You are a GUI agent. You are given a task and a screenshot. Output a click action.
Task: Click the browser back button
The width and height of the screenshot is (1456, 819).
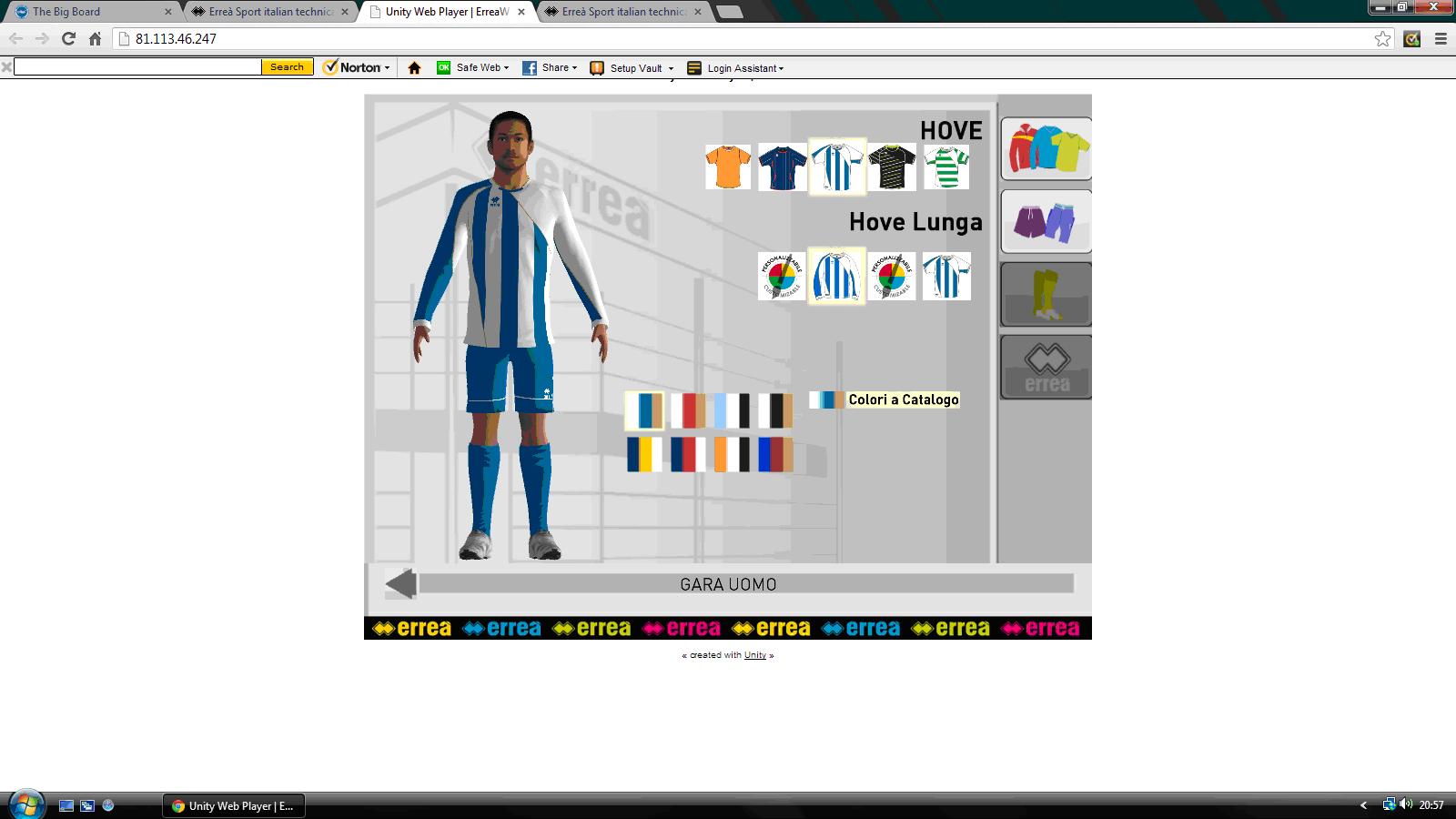click(x=15, y=38)
